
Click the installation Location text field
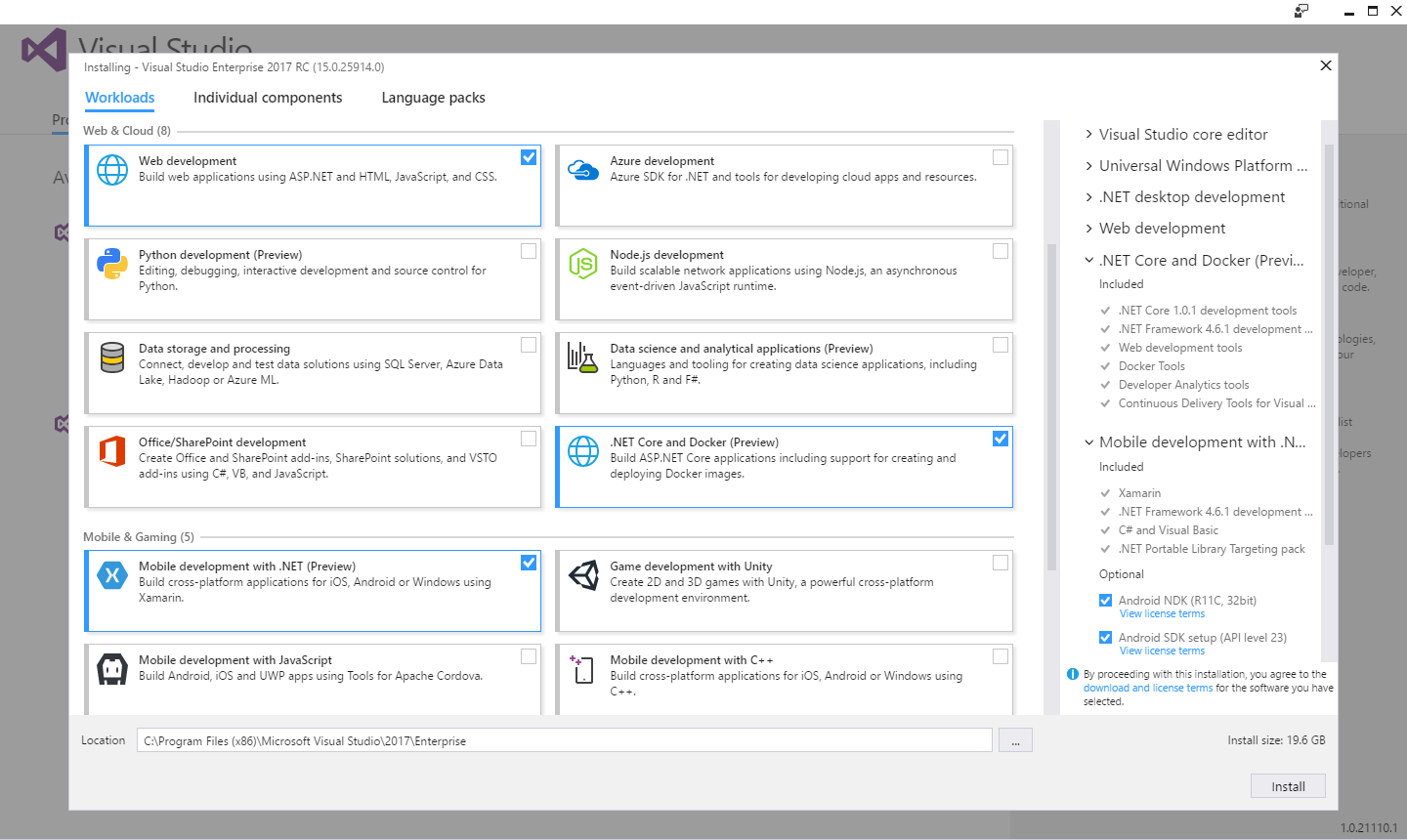565,739
